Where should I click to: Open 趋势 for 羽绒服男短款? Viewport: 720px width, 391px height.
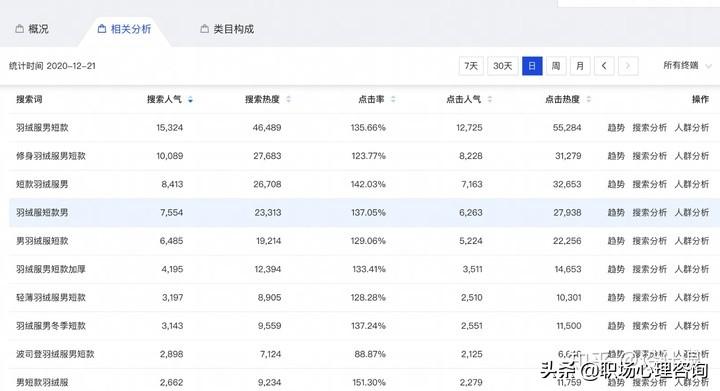[616, 128]
